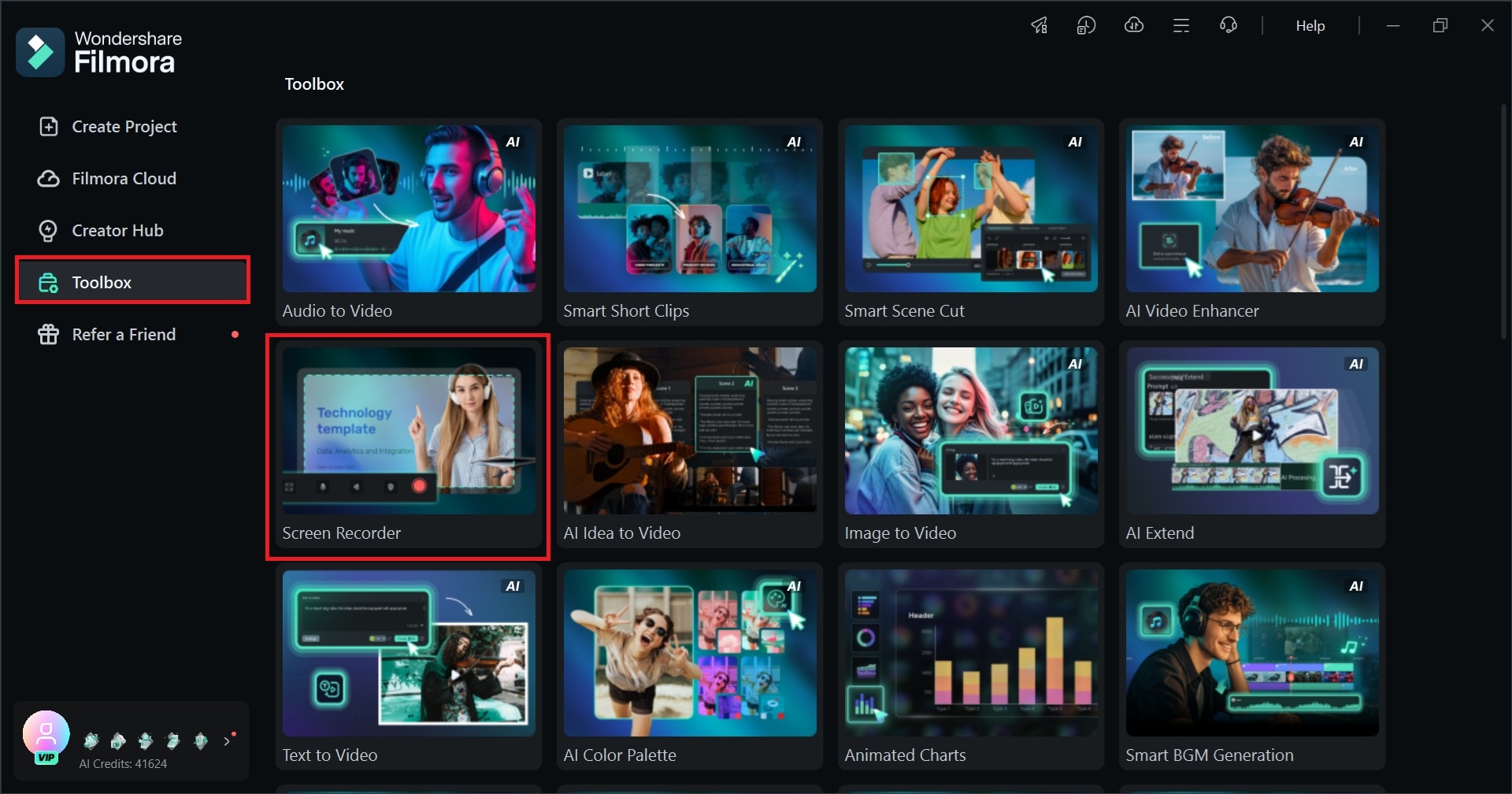Click the user profile avatar
The height and width of the screenshot is (794, 1512).
pos(46,734)
